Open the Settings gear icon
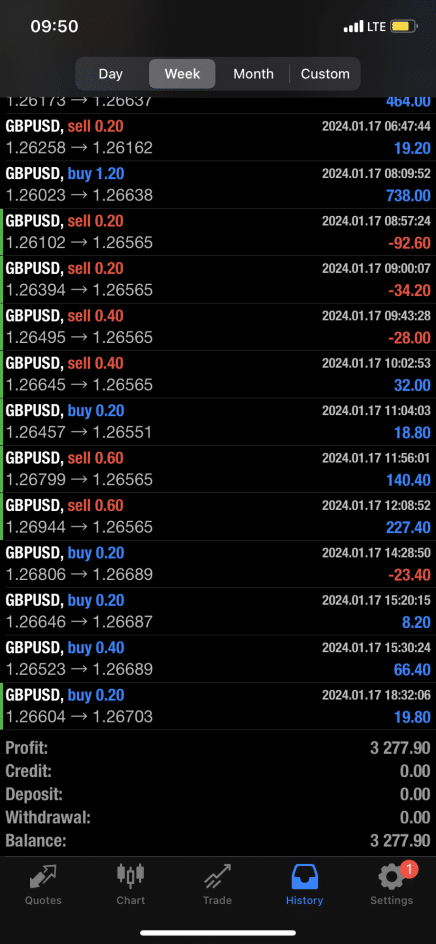This screenshot has height=944, width=436. pos(391,878)
